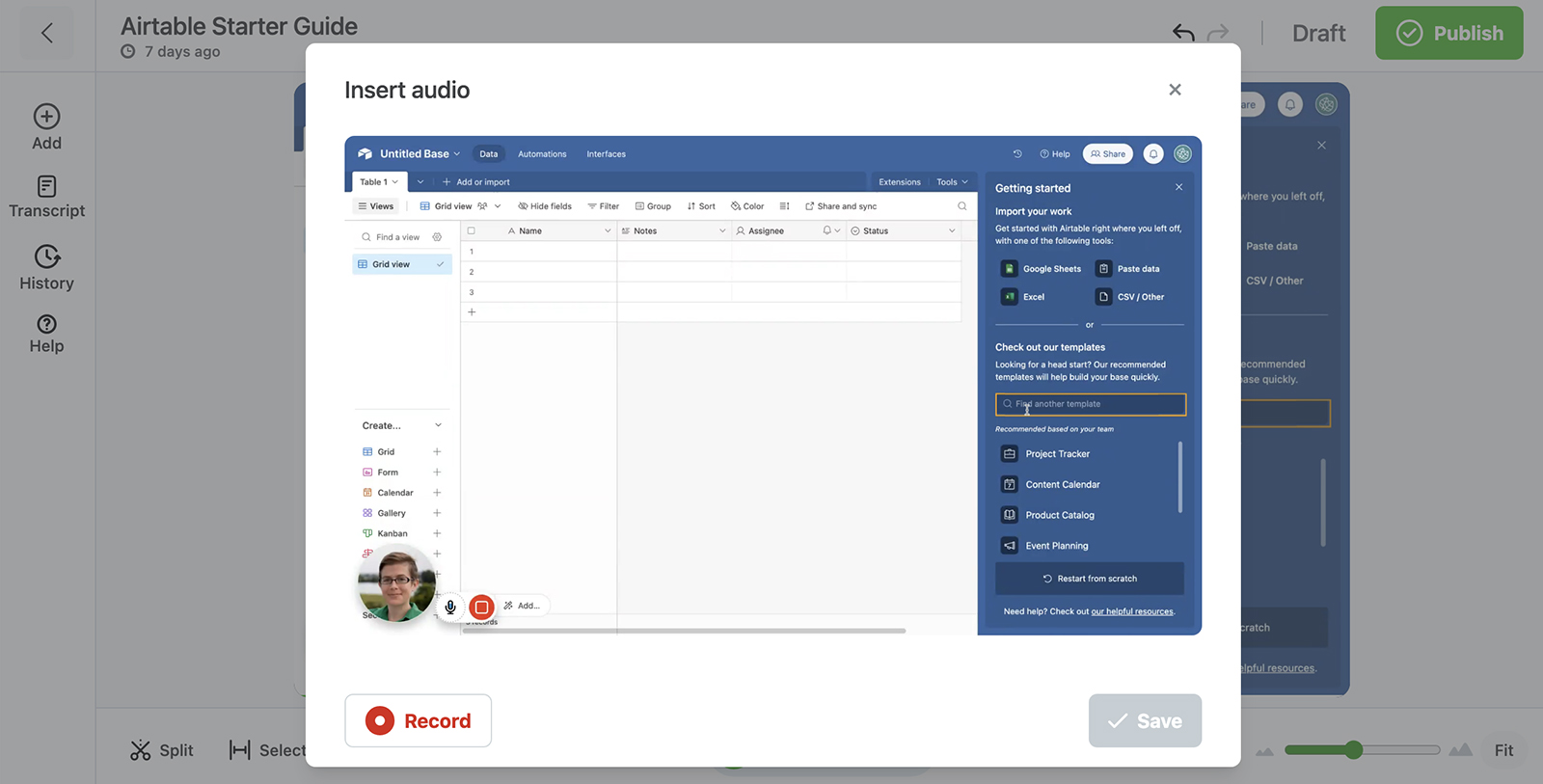Select the Project Tracker template
The image size is (1543, 784).
(x=1045, y=454)
